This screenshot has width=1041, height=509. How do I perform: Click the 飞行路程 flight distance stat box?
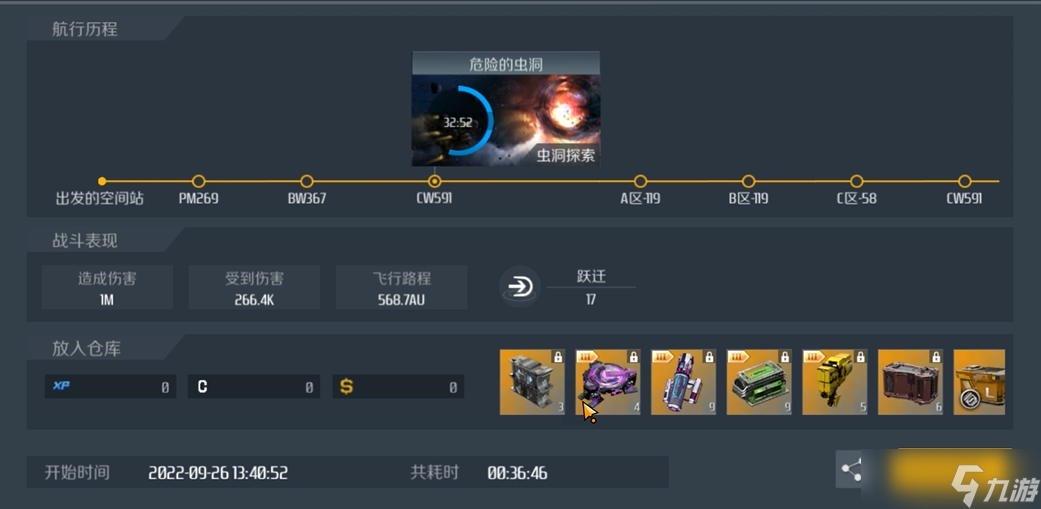401,287
